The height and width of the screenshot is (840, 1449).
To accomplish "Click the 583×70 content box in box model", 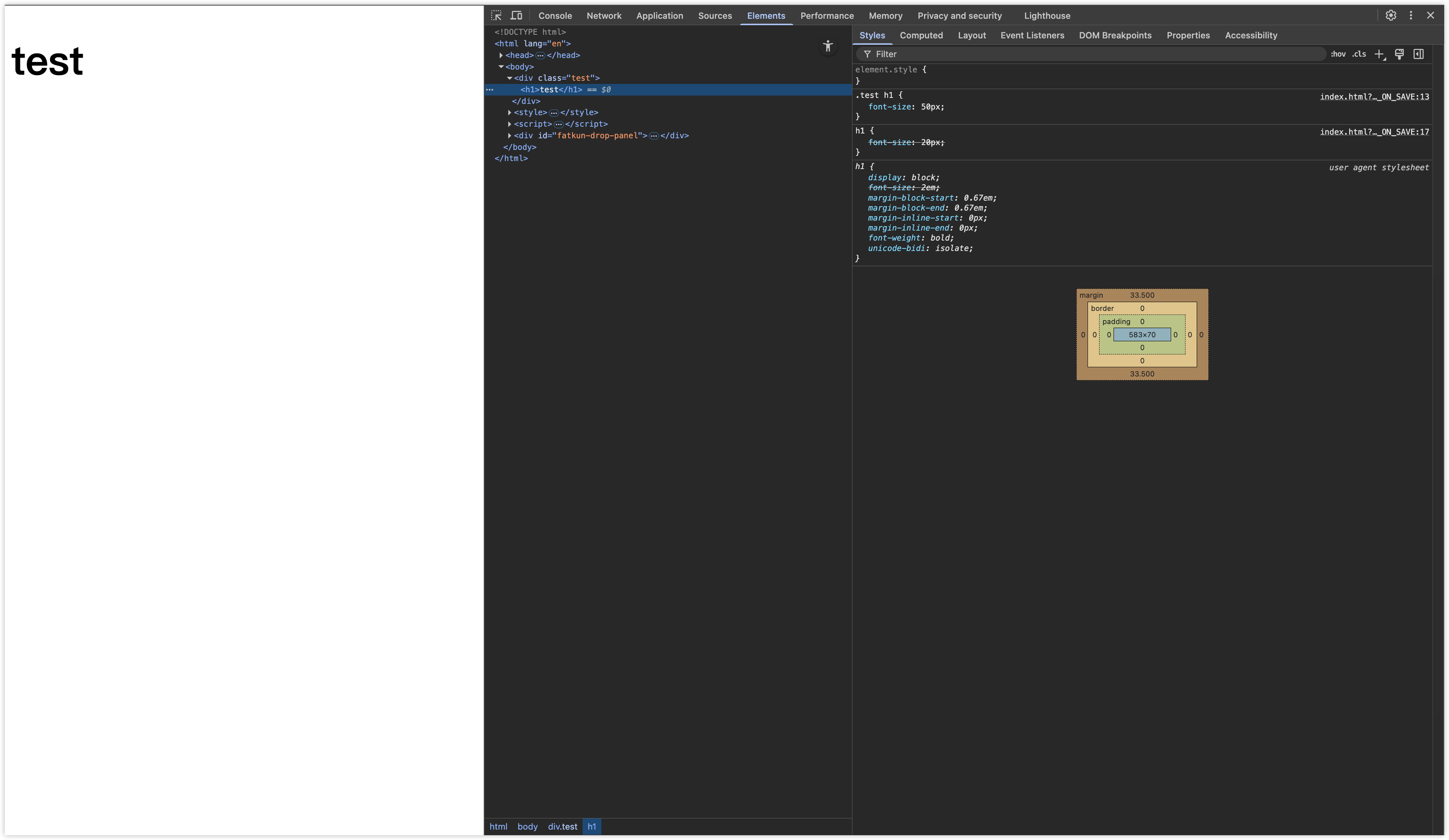I will coord(1142,334).
